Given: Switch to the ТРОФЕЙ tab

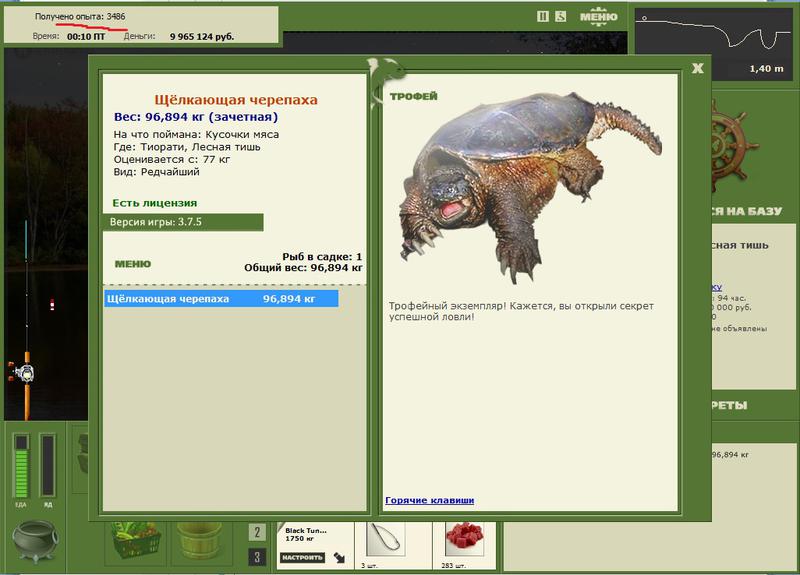Looking at the screenshot, I should click(x=413, y=96).
